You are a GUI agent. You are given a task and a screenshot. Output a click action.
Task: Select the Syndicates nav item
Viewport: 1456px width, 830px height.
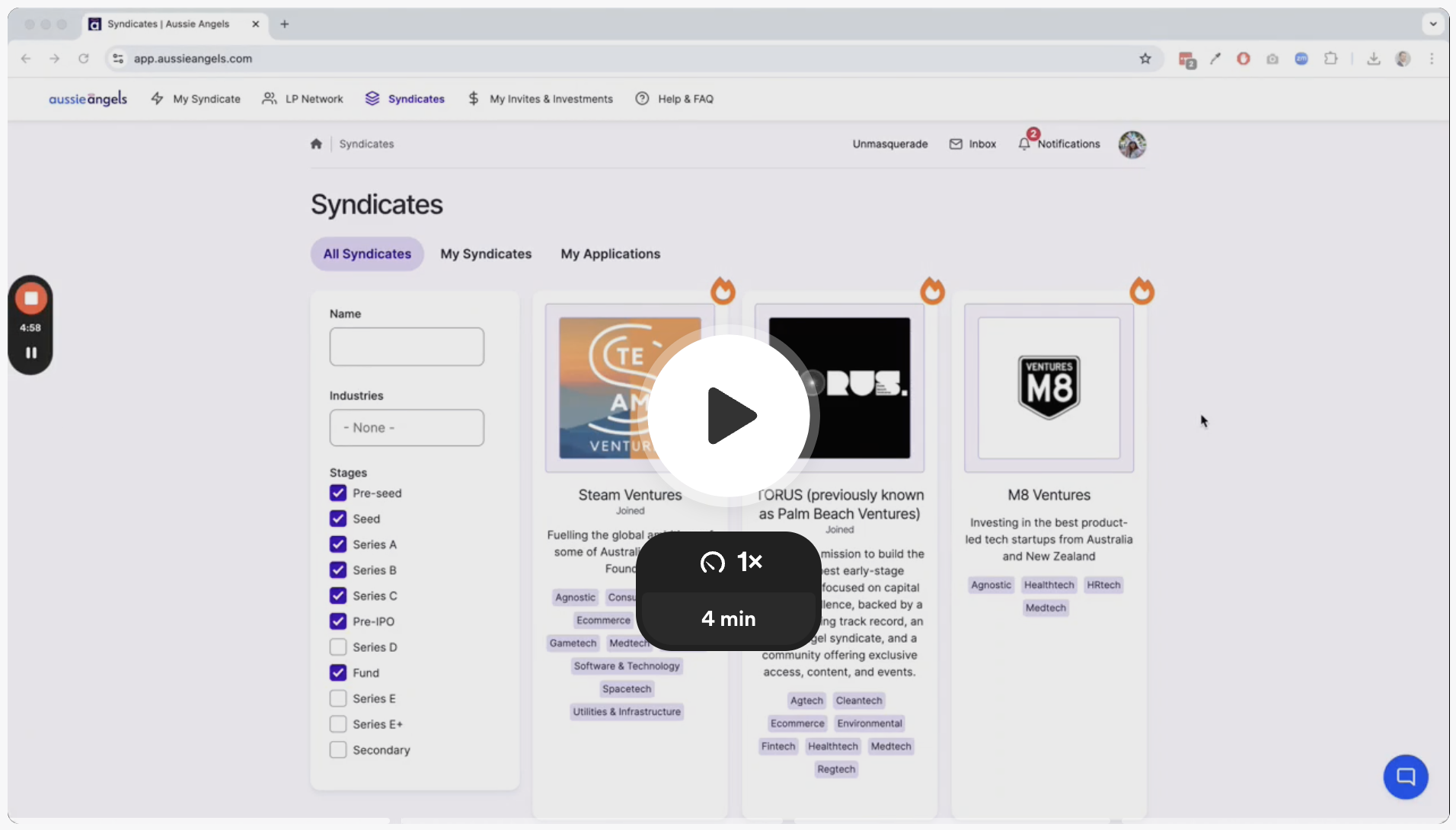404,99
